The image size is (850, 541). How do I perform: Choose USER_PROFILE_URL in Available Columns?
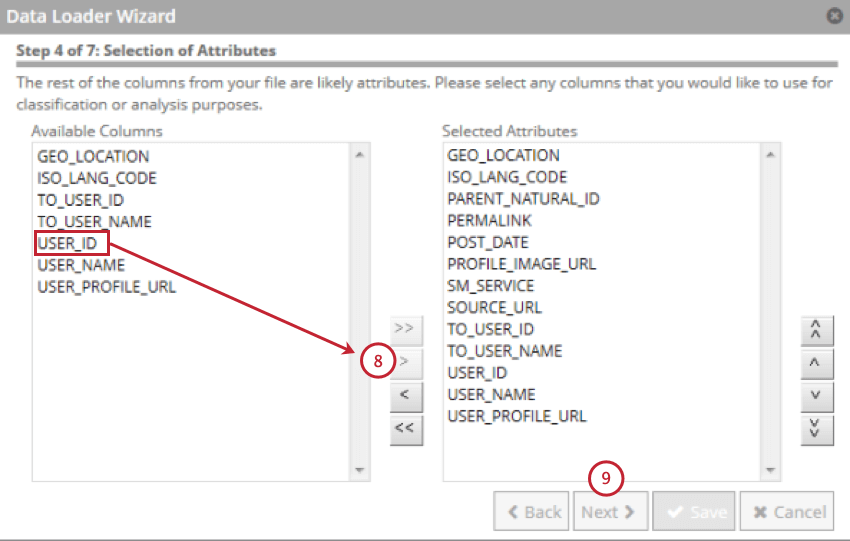point(106,287)
